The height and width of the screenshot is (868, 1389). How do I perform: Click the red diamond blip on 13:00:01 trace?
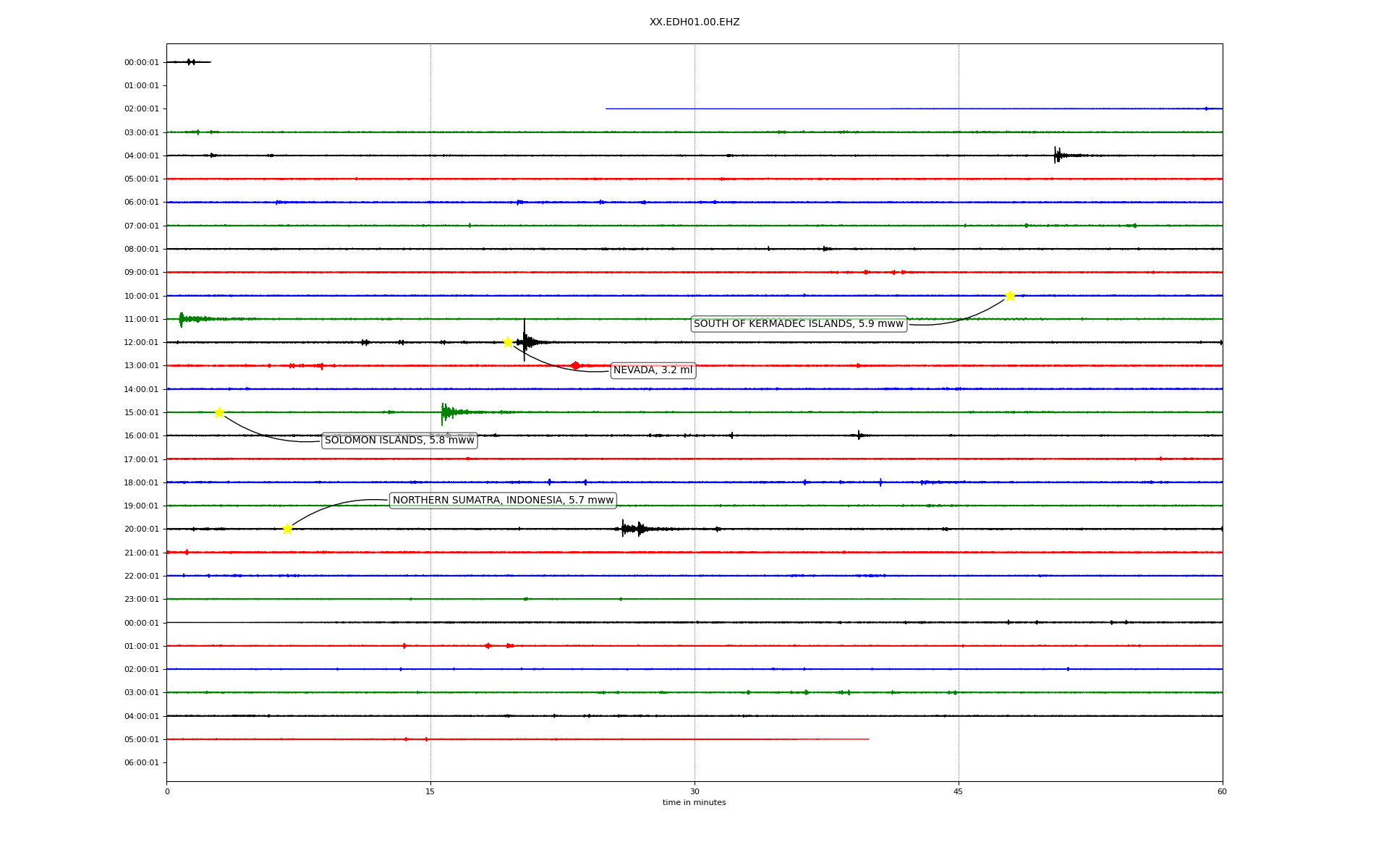pos(575,365)
